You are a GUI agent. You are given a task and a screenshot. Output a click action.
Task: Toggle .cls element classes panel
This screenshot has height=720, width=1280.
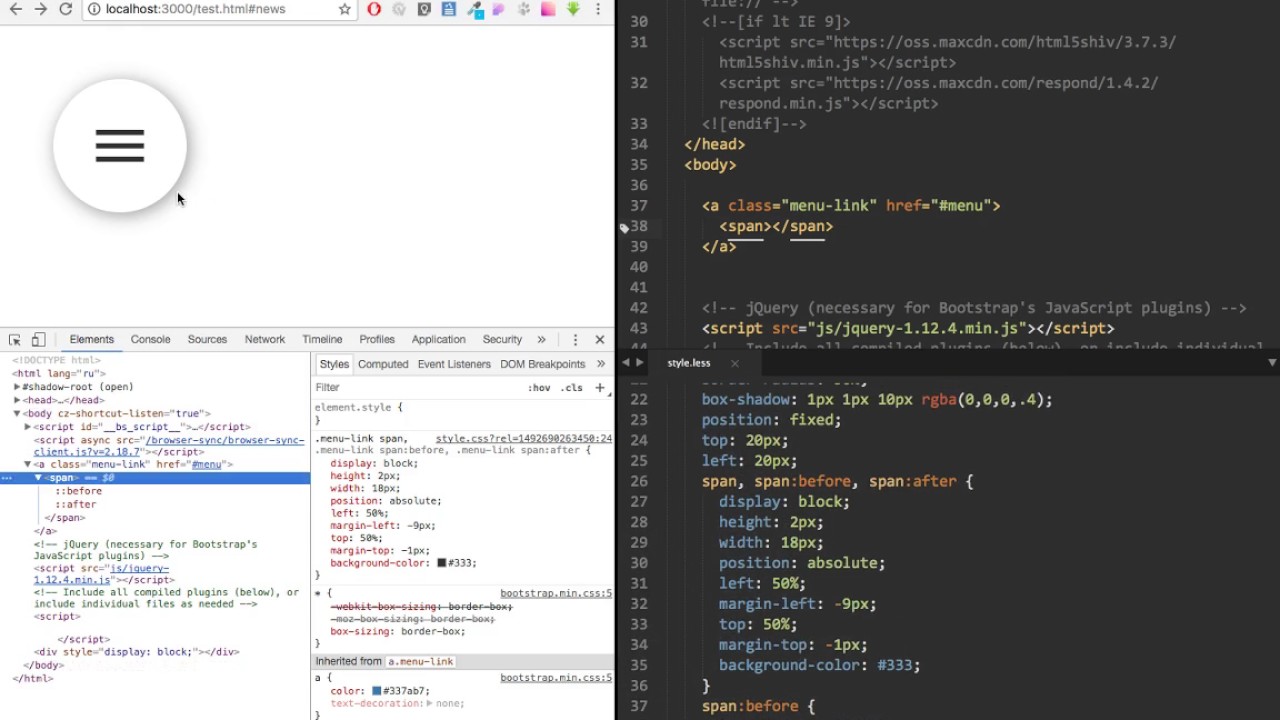point(571,388)
